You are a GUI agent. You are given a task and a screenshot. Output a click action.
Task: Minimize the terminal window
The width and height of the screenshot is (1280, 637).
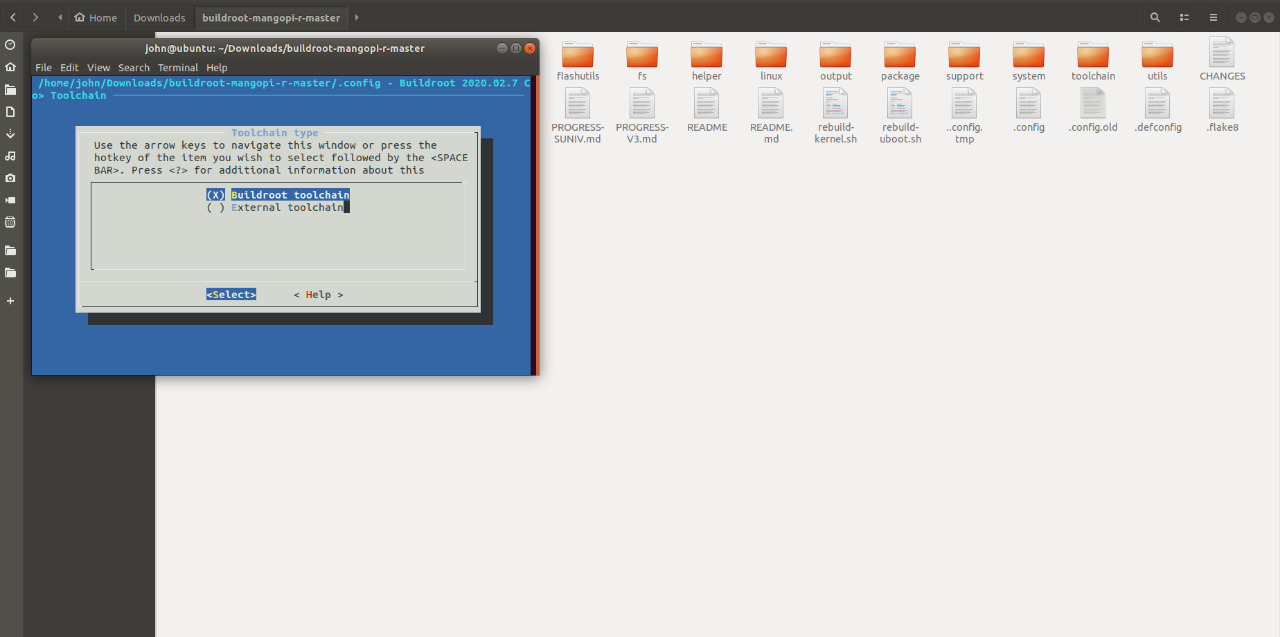(502, 48)
